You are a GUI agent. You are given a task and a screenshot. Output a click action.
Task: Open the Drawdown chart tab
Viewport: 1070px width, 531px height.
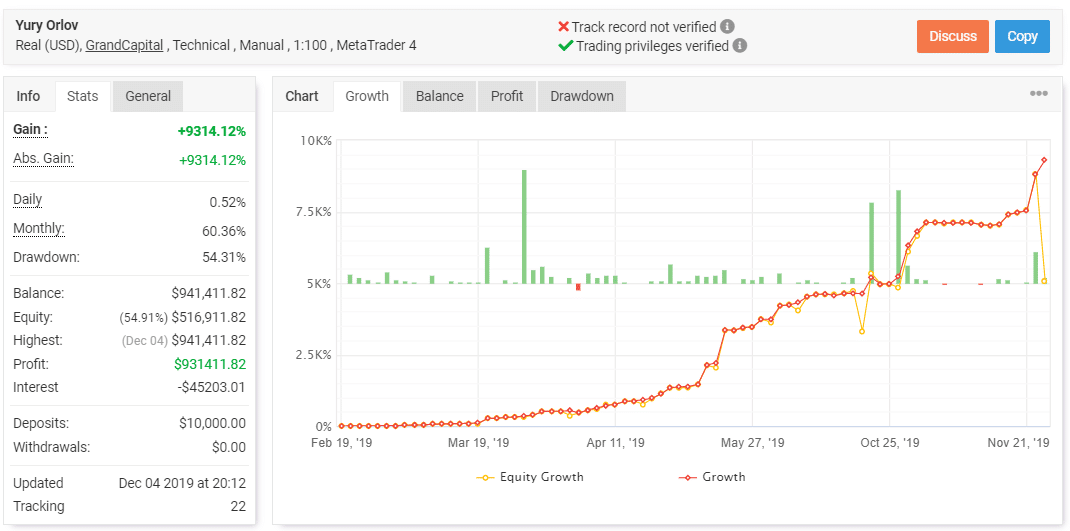click(x=582, y=96)
